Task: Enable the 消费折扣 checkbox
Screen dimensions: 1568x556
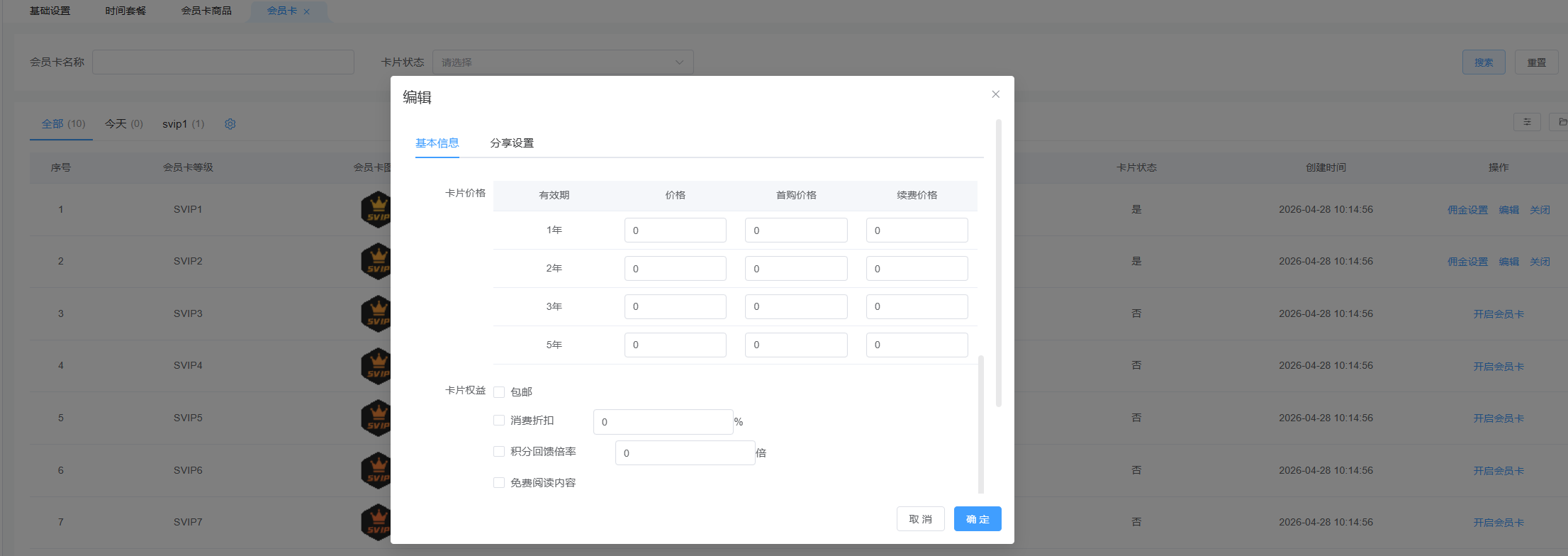Action: [499, 421]
